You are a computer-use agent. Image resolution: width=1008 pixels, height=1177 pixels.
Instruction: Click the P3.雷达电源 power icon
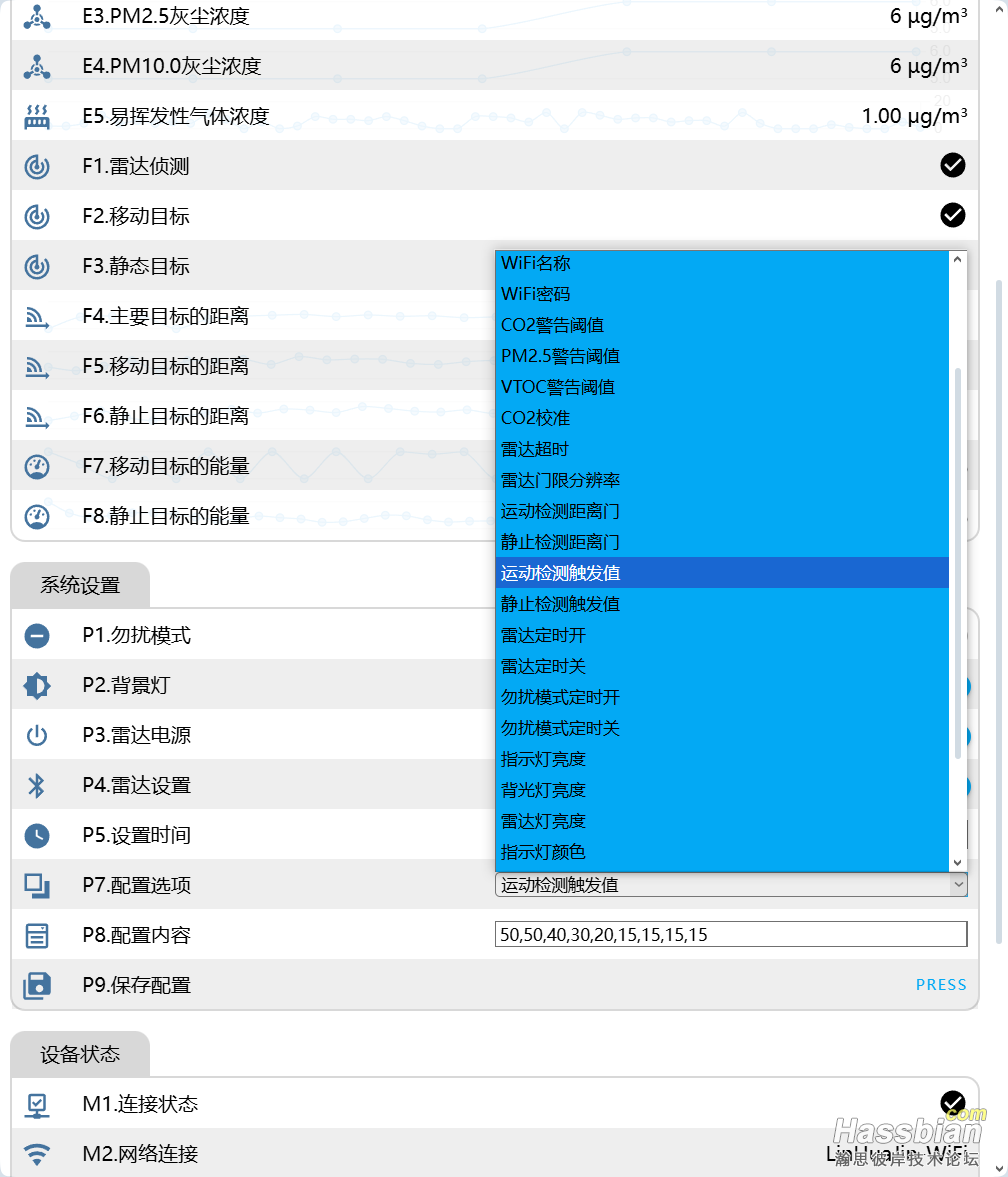(37, 736)
